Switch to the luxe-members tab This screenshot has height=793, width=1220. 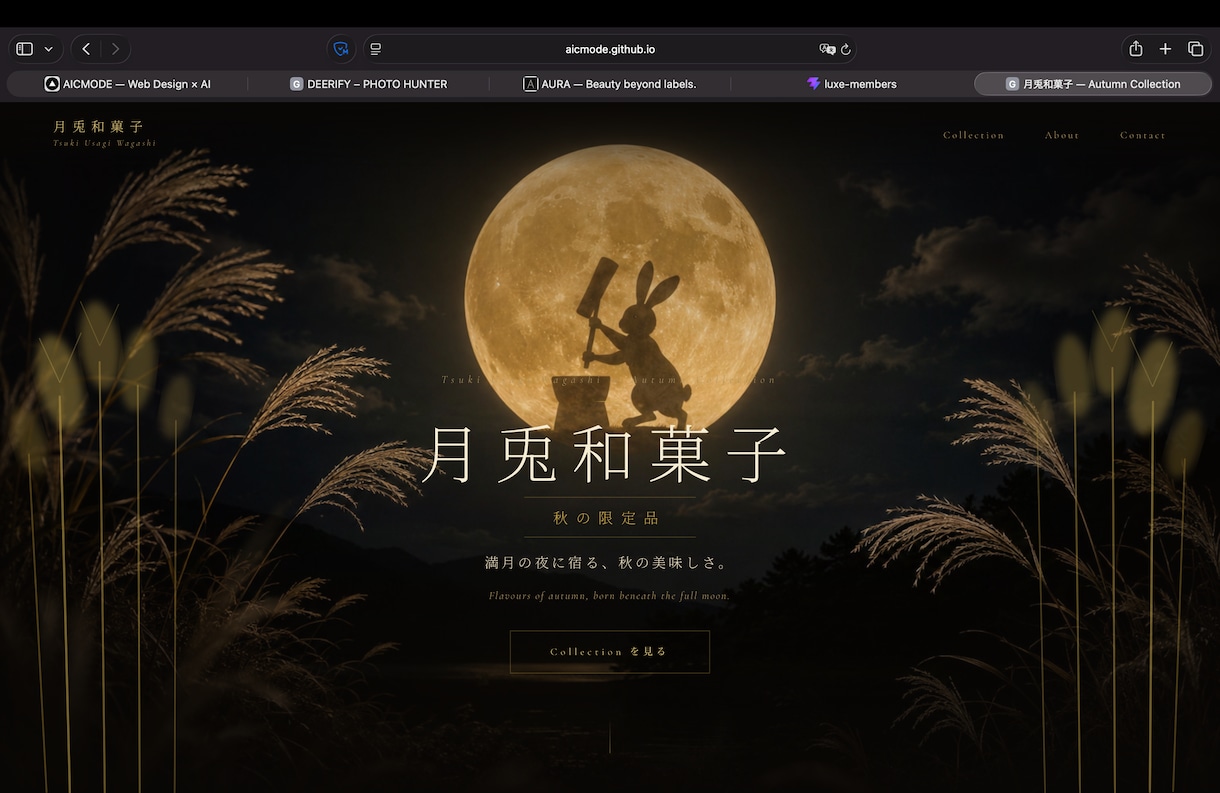coord(852,84)
